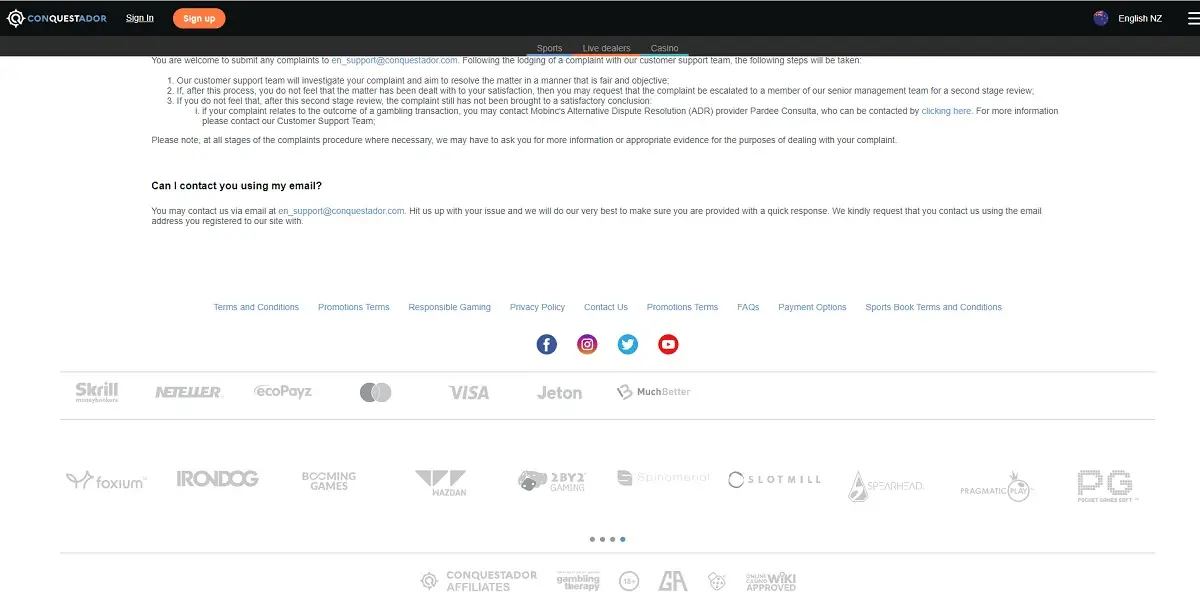Viewport: 1200px width, 602px height.
Task: Click the Neteller payment logo
Action: pyautogui.click(x=188, y=392)
